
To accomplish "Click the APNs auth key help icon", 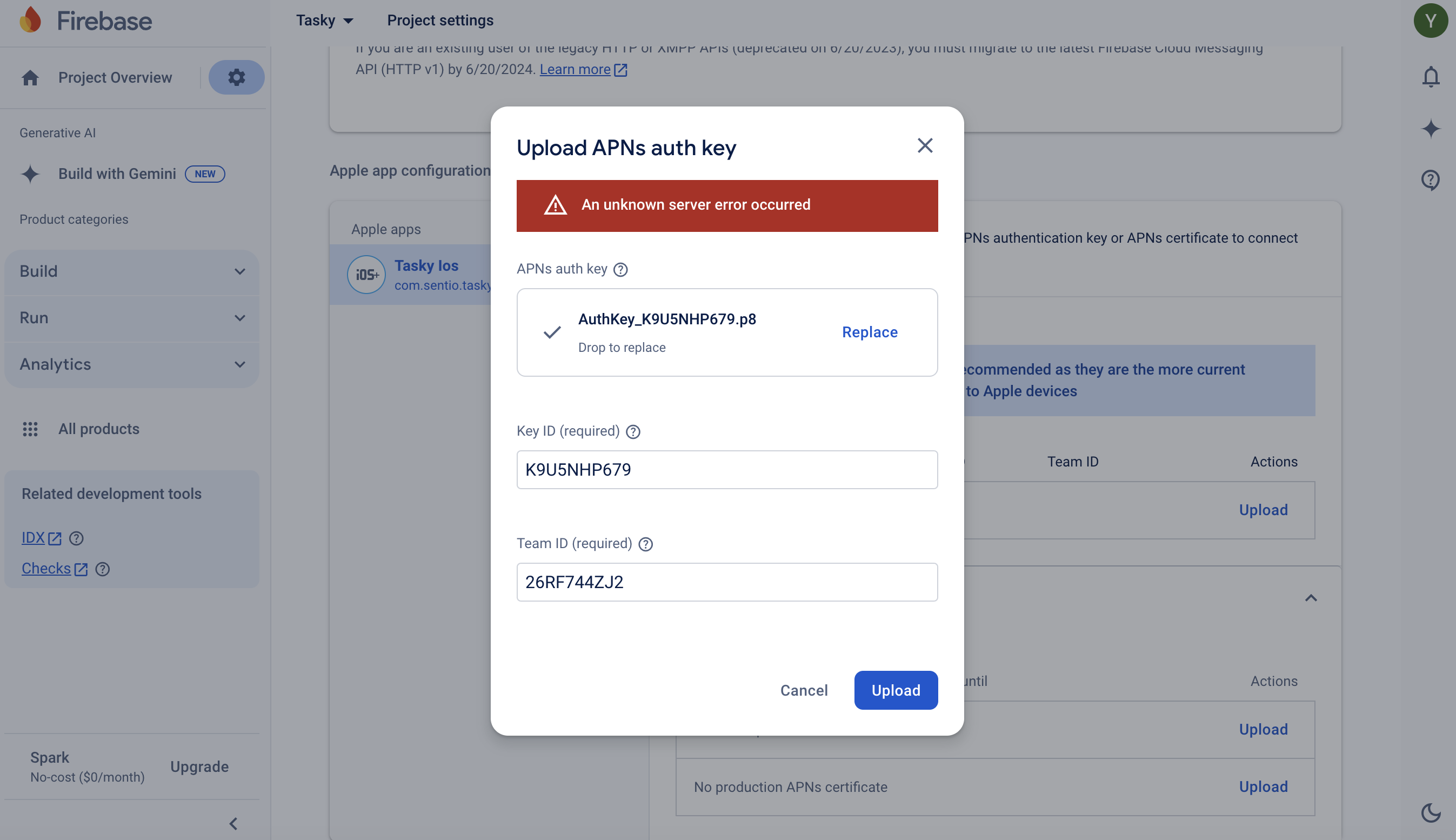I will [620, 269].
